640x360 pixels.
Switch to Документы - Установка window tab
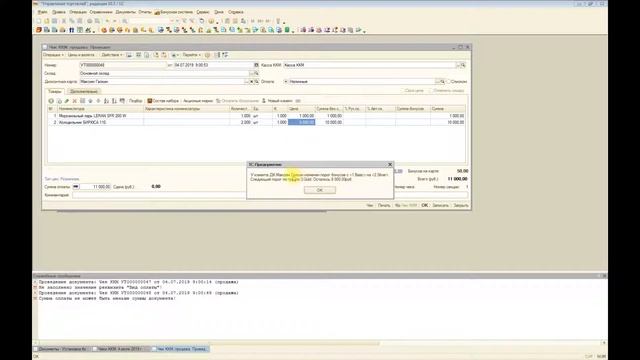62,349
